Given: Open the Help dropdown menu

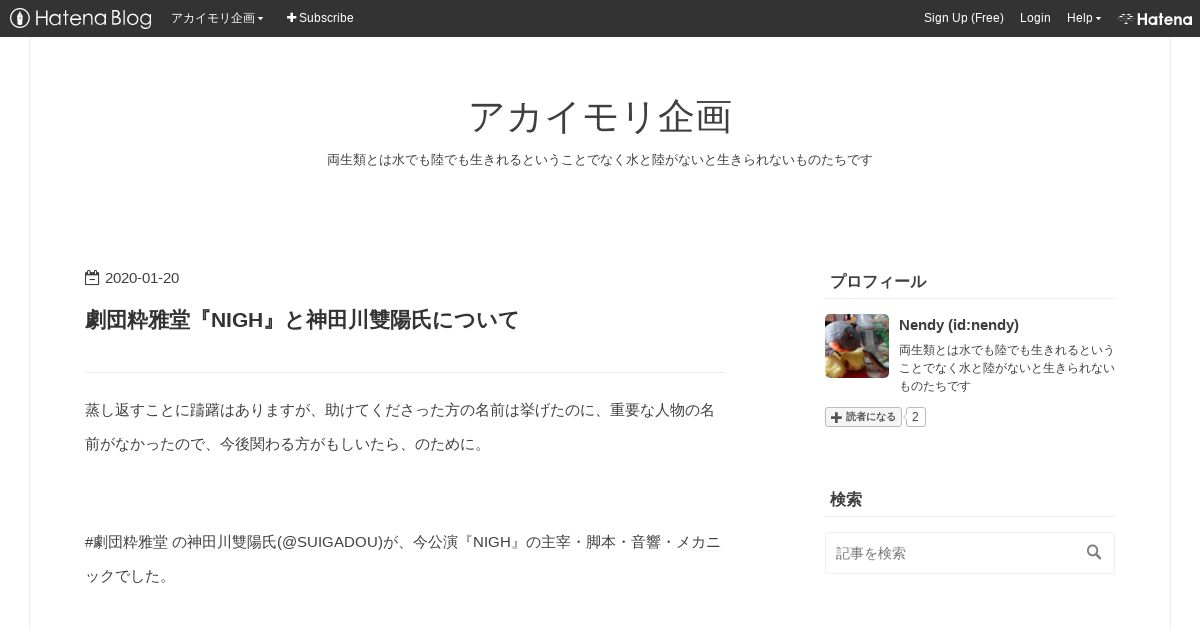Looking at the screenshot, I should click(x=1083, y=18).
